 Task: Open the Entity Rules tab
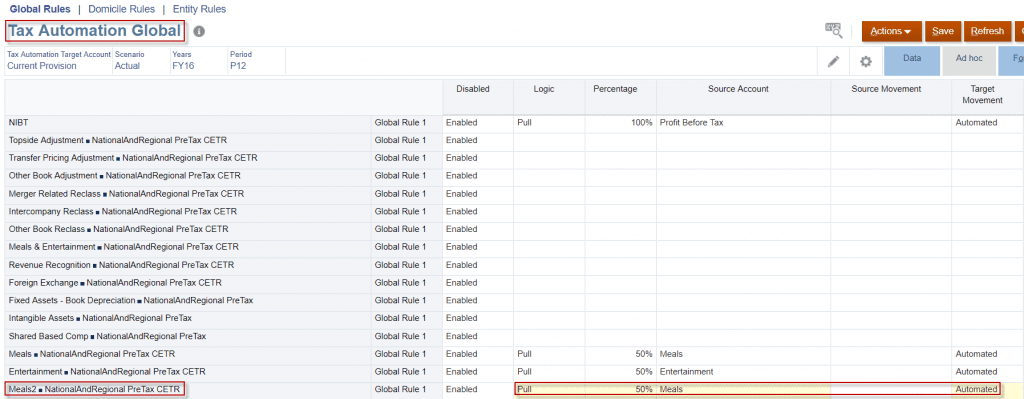[199, 9]
